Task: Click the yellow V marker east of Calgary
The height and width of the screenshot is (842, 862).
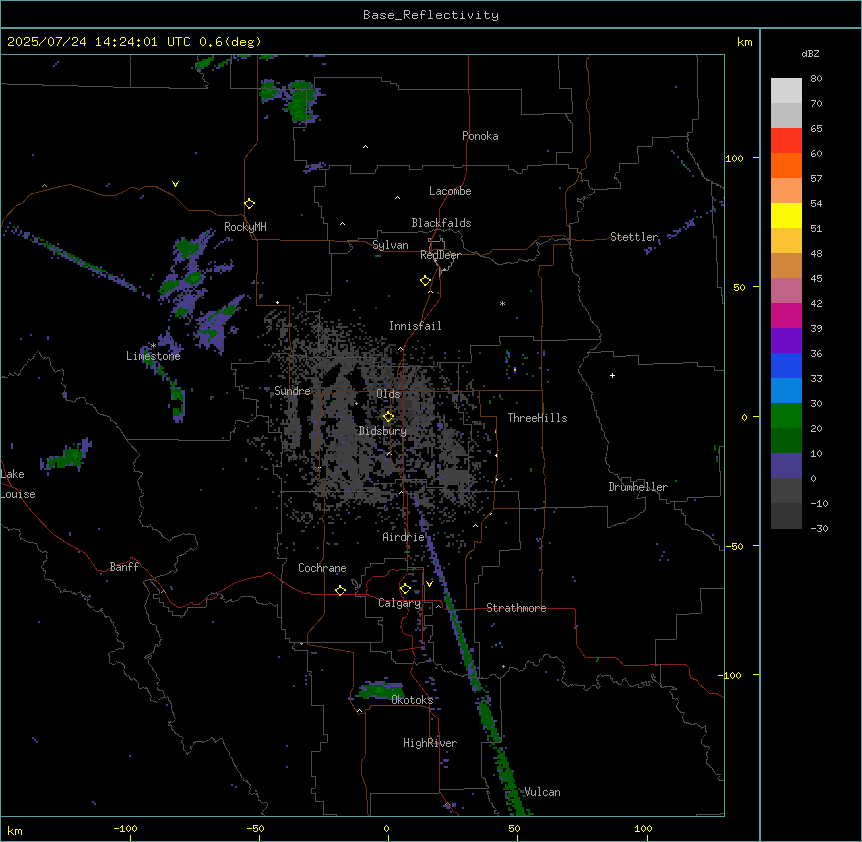Action: pos(429,584)
